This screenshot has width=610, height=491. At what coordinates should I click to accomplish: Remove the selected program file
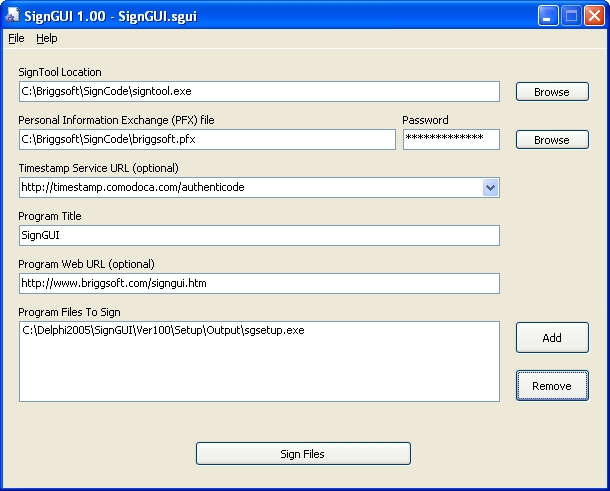click(x=552, y=386)
